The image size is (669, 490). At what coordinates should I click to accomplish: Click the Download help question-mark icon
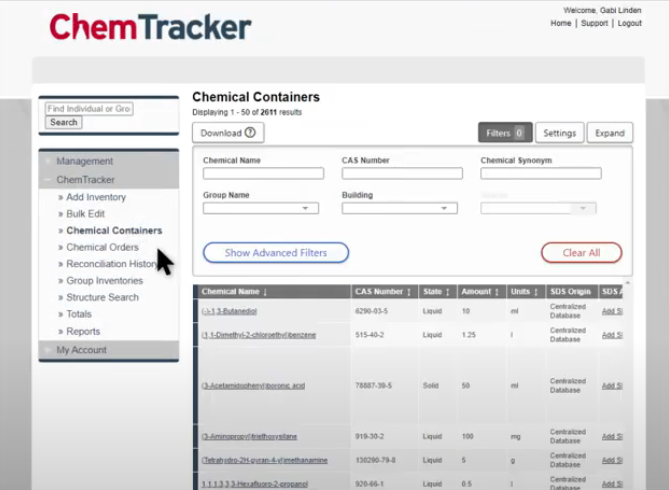click(250, 132)
